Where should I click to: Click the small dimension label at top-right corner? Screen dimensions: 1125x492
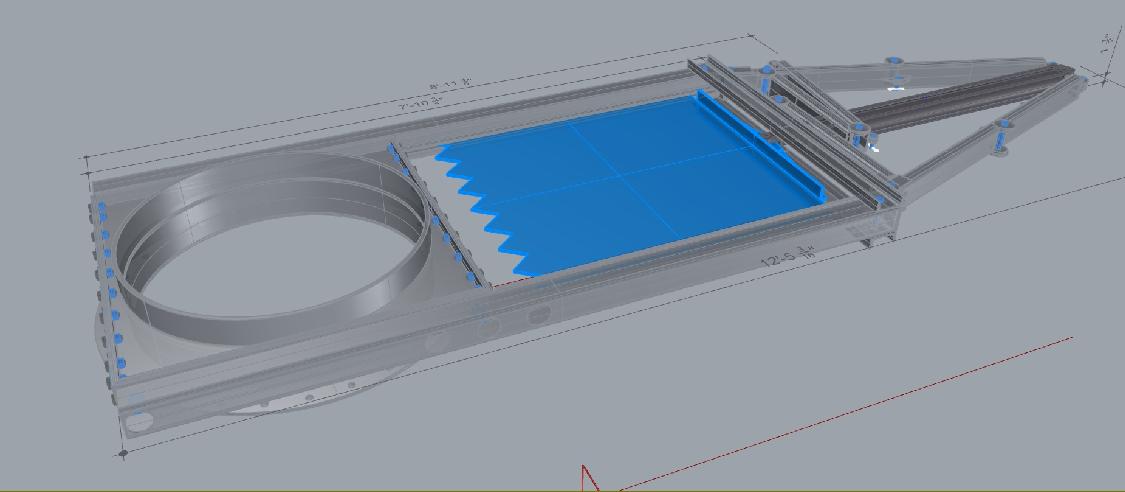click(x=1108, y=43)
